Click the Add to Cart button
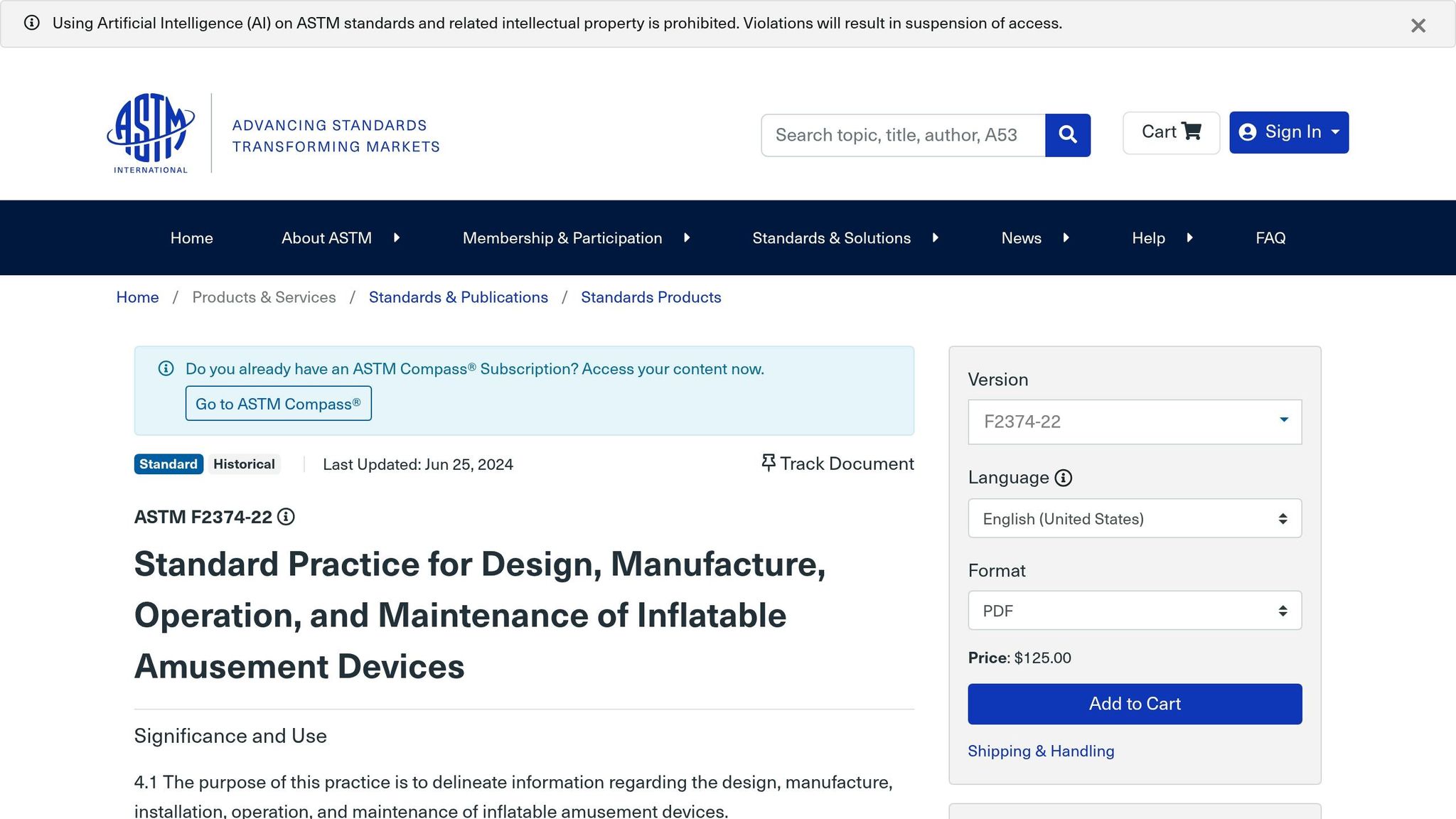Screen dimensions: 1456x819 pos(1133,703)
